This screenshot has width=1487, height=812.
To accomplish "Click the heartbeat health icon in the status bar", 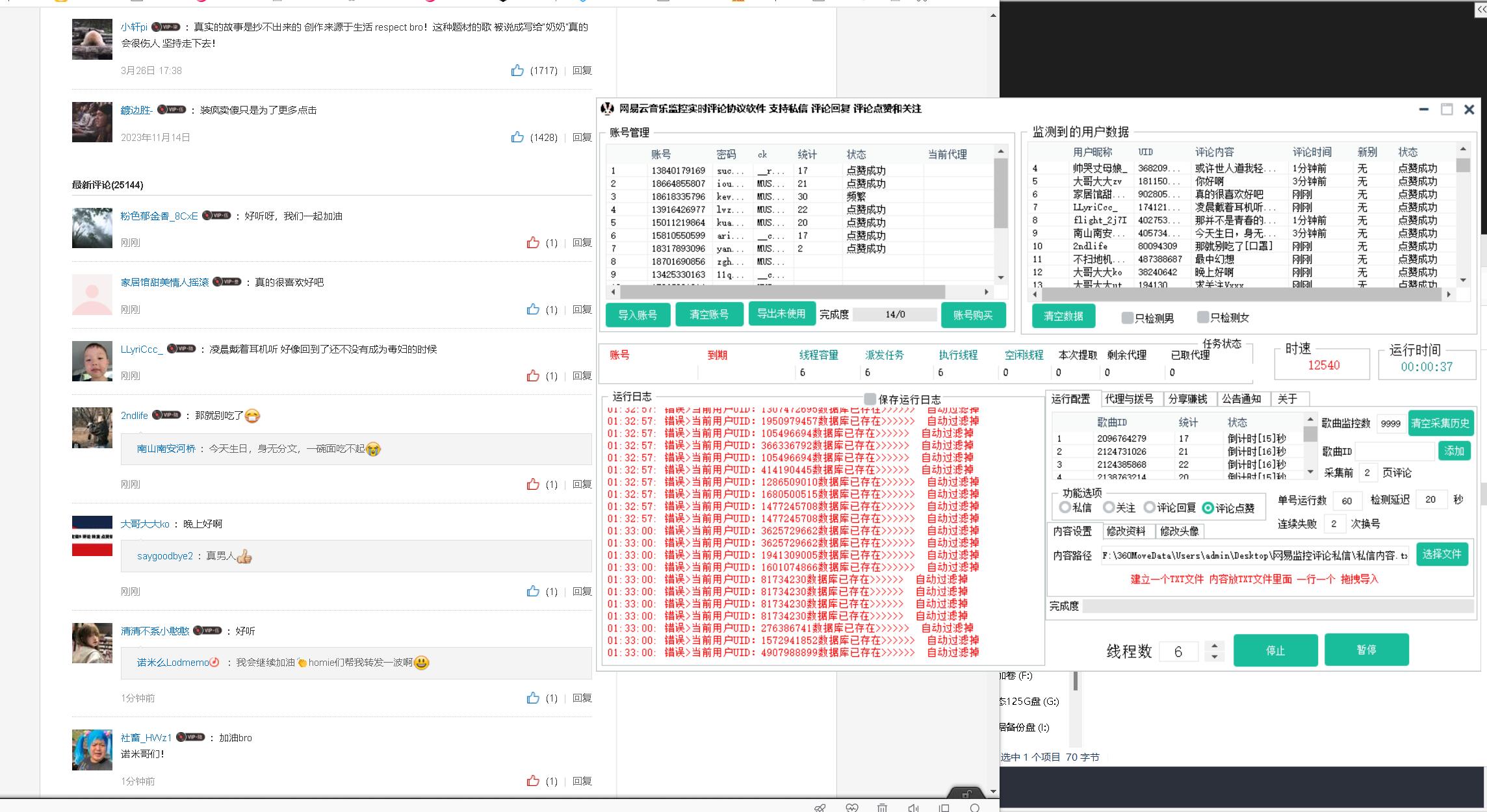I will (851, 807).
